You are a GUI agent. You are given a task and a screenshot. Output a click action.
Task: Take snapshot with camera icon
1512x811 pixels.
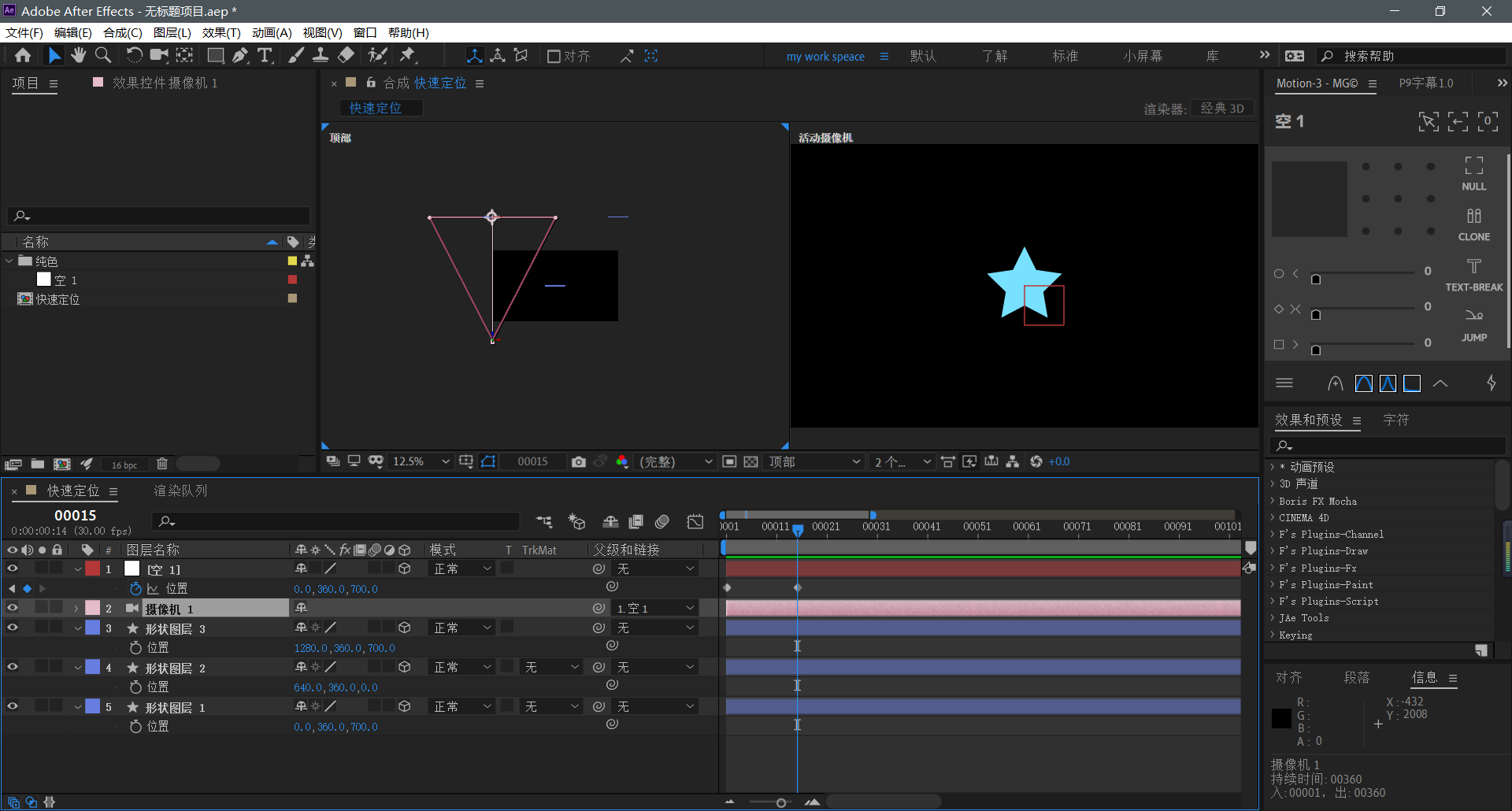coord(579,462)
